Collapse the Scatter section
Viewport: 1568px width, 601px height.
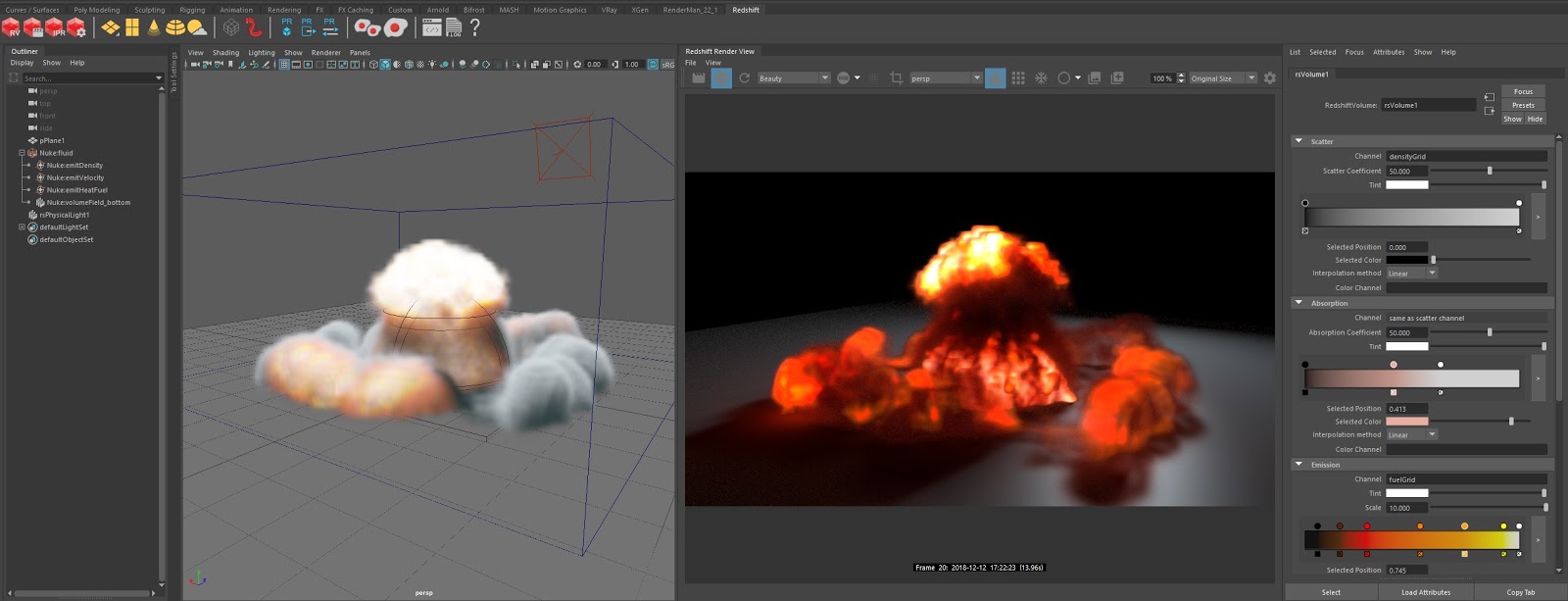coord(1298,141)
